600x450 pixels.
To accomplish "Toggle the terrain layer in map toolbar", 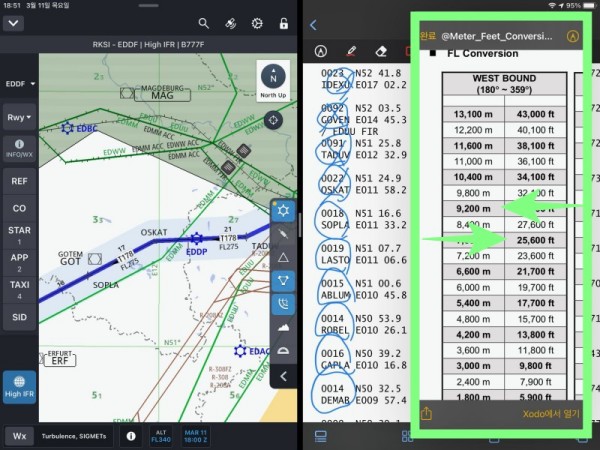I will (285, 328).
